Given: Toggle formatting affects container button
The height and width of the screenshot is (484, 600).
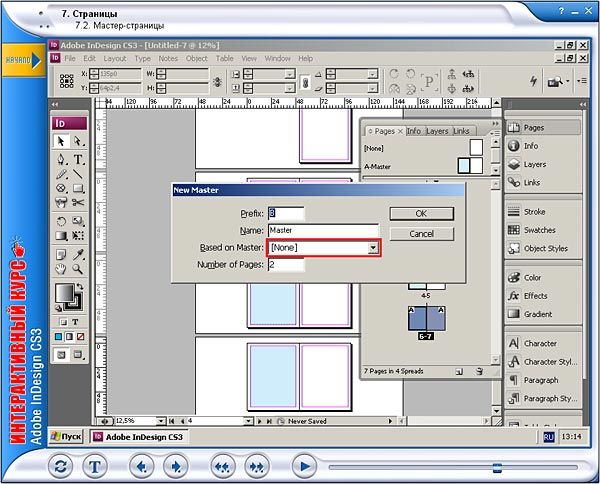Looking at the screenshot, I should point(64,322).
